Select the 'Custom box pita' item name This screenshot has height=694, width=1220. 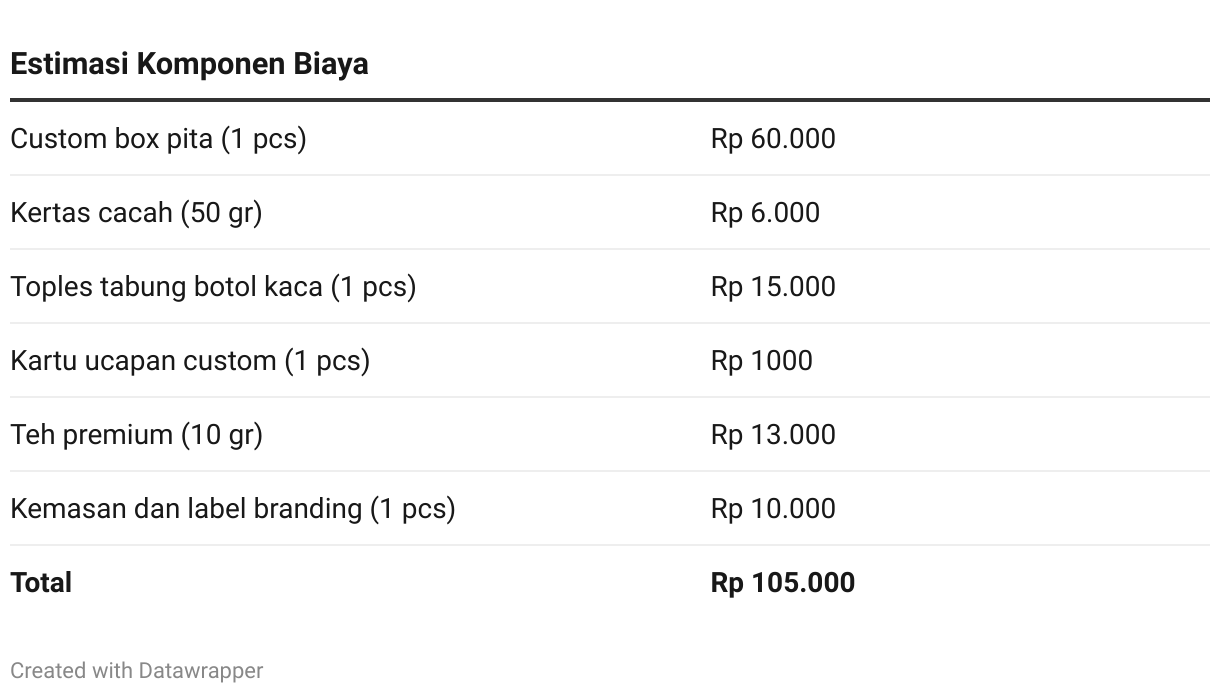point(111,138)
